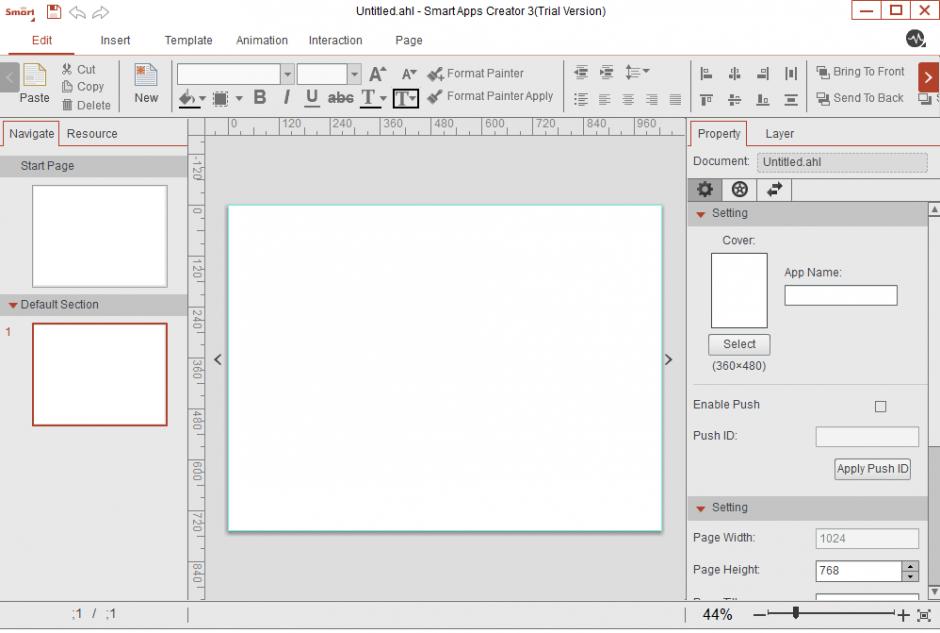Click the Paste icon in the toolbar
Image resolution: width=940 pixels, height=633 pixels.
click(34, 82)
